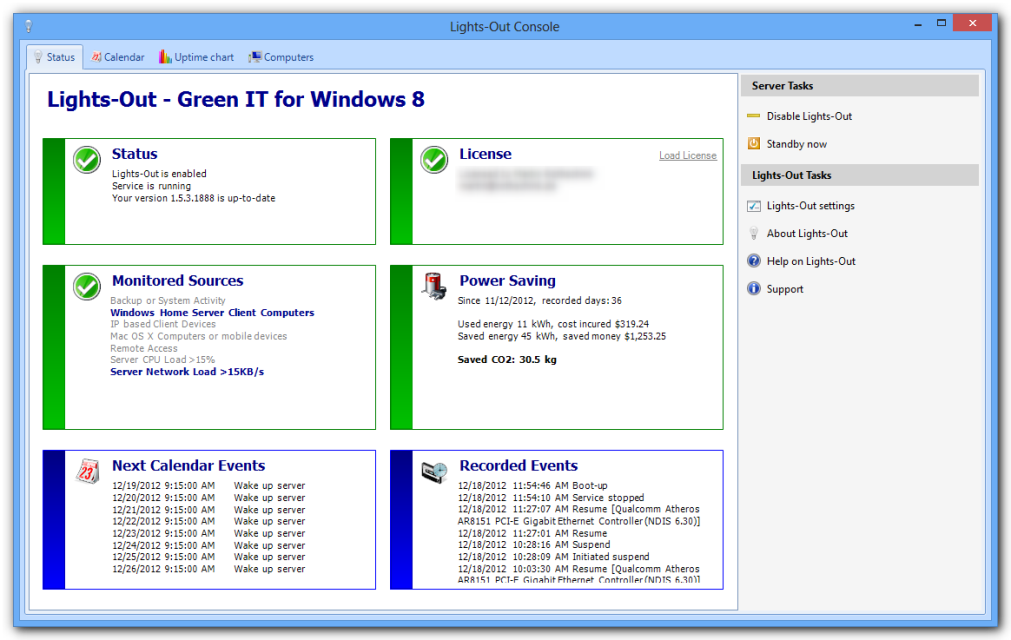Click the yellow Disable Lights-Out icon

[753, 116]
